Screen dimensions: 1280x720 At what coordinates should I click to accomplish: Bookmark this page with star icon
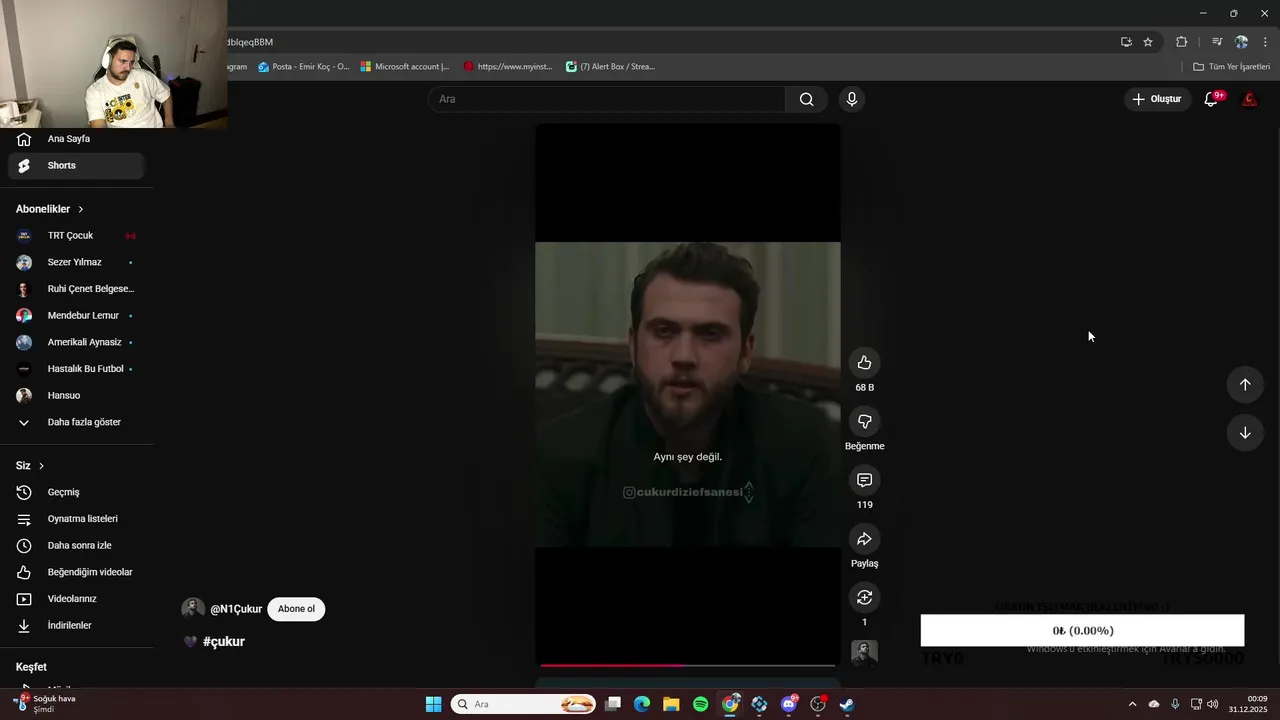pos(1148,42)
